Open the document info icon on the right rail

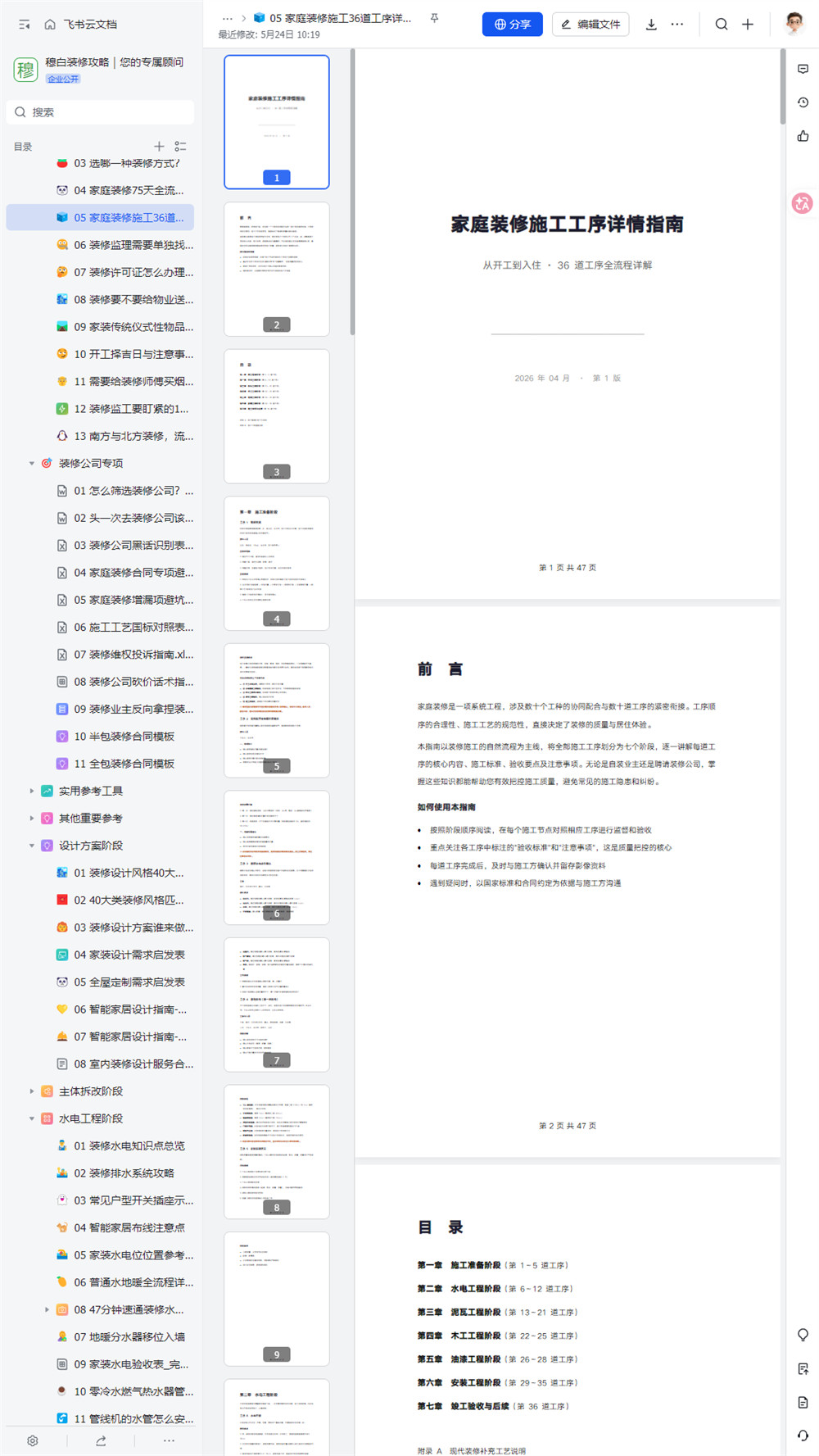(803, 1402)
